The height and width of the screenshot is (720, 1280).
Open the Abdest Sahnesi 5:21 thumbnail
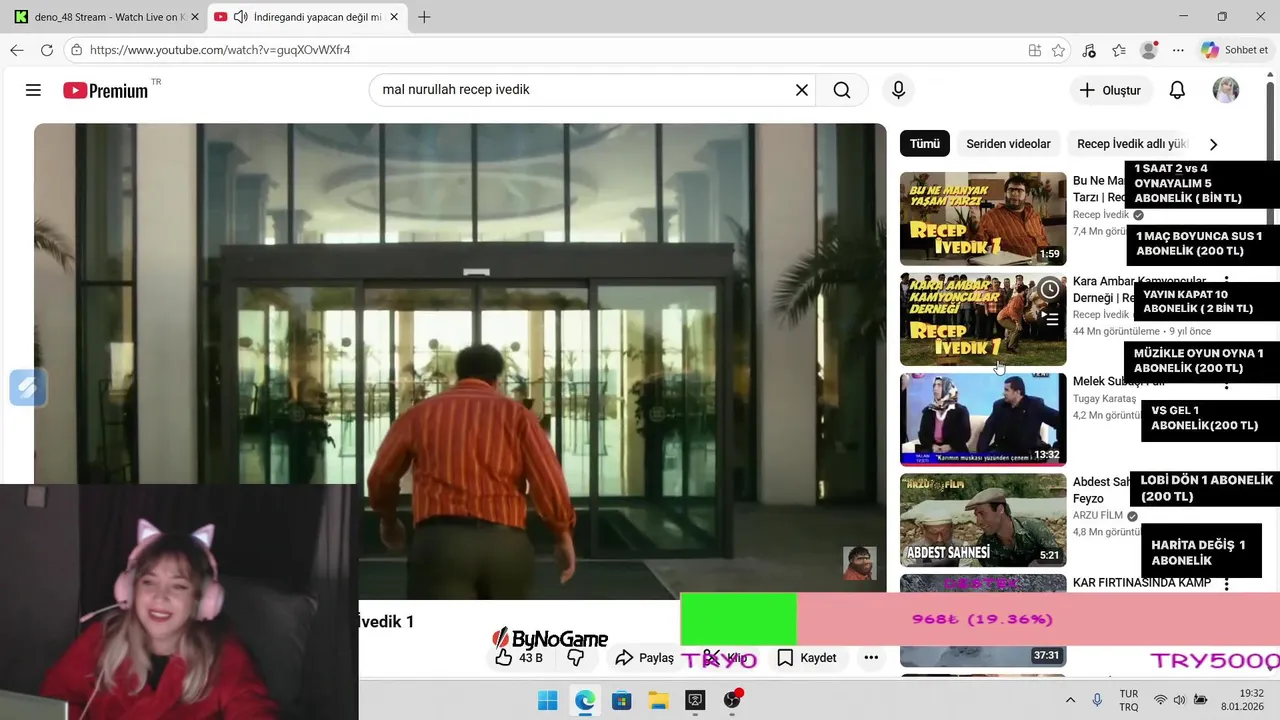(983, 520)
